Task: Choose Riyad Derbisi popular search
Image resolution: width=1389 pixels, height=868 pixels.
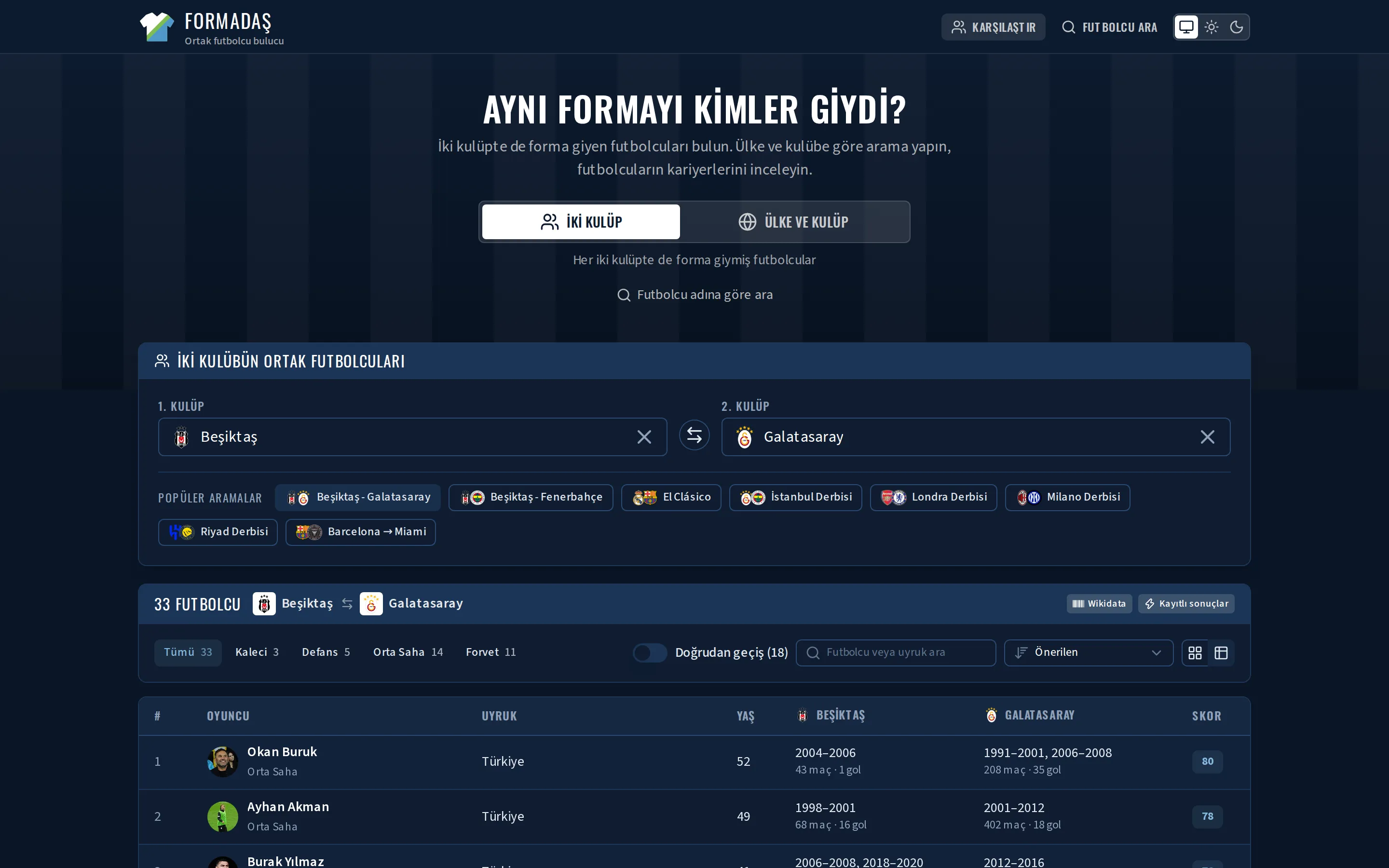Action: (218, 532)
